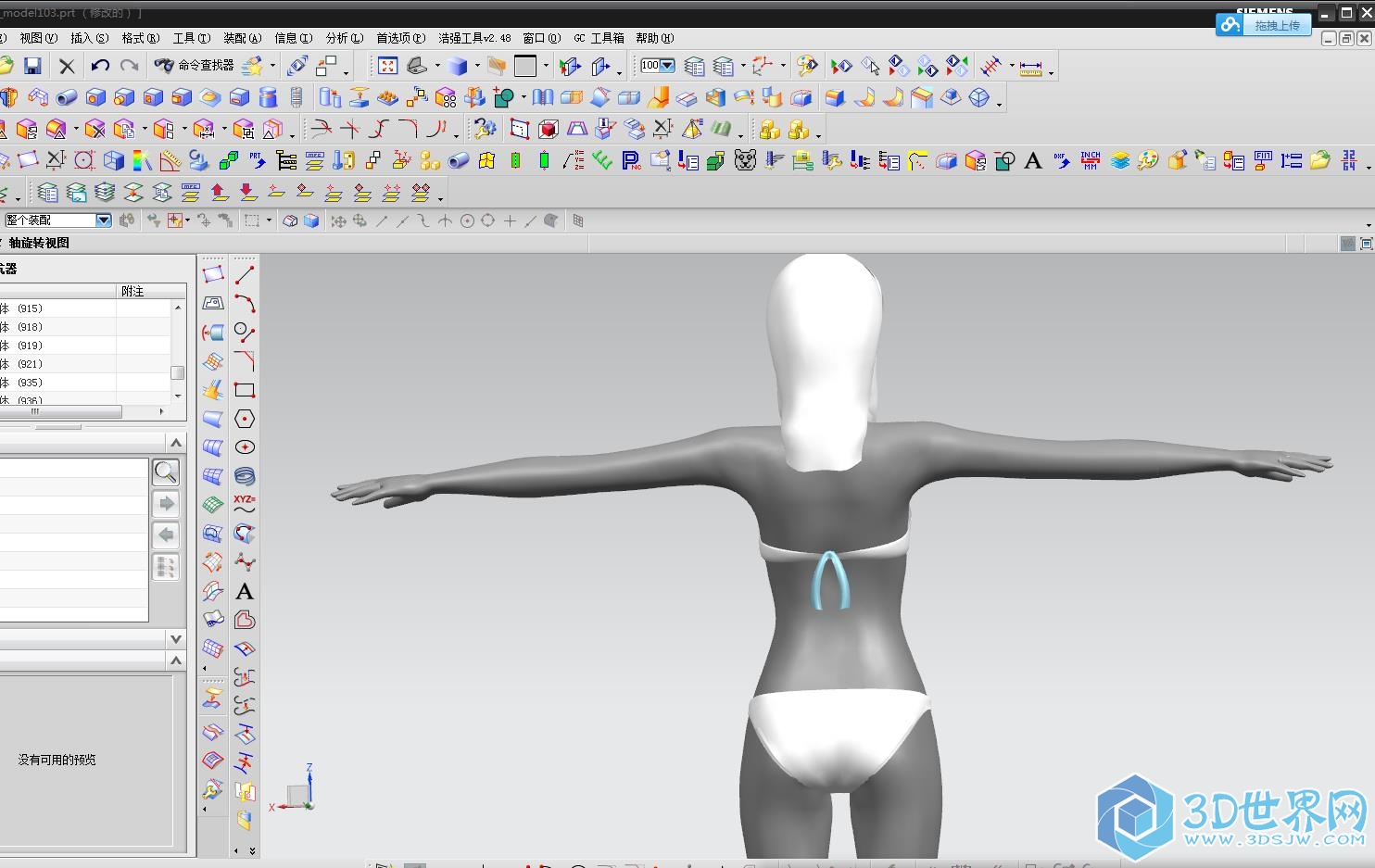Screen dimensions: 1375x868
Task: Open the GC 工具箱 menu
Action: click(x=599, y=38)
